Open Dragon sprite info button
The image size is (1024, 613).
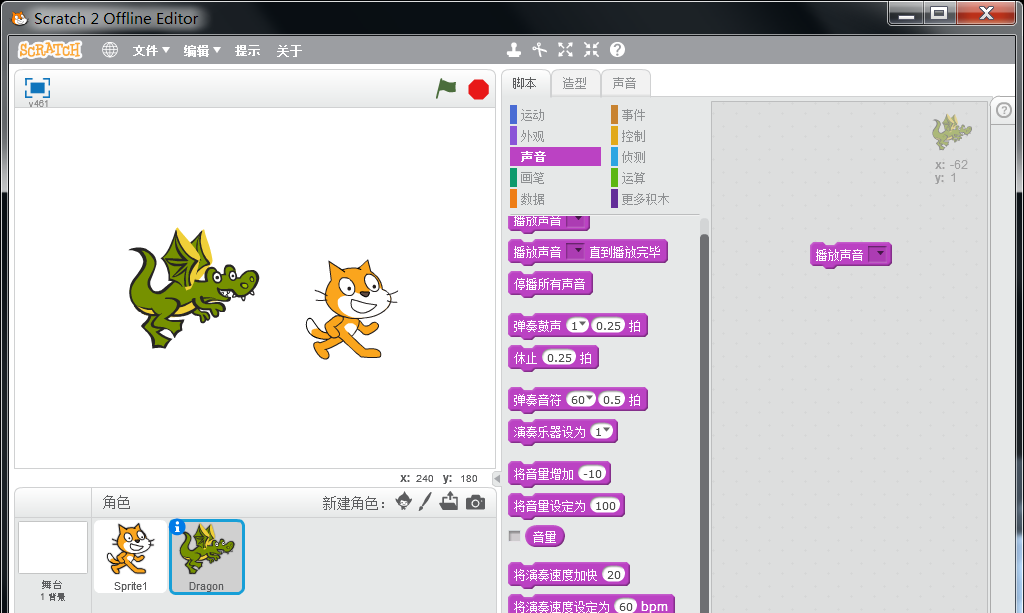click(177, 526)
